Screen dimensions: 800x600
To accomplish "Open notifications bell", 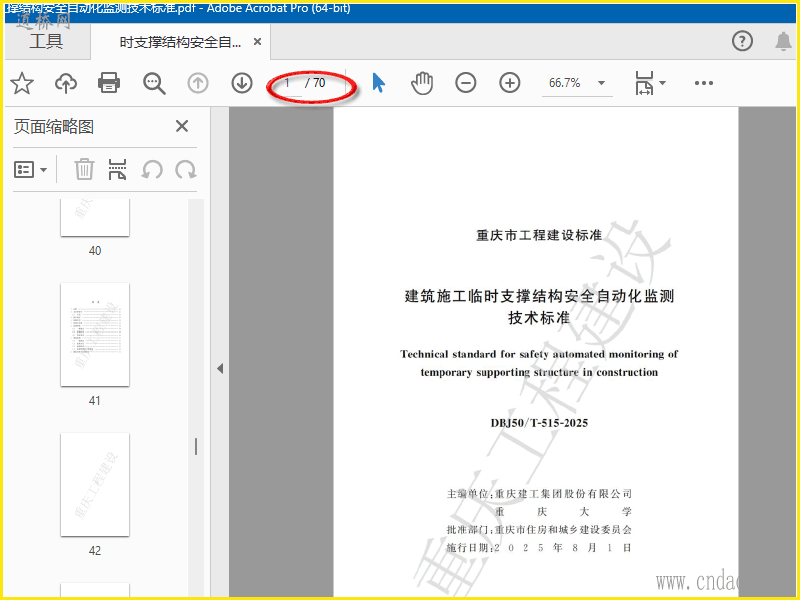I will tap(783, 41).
